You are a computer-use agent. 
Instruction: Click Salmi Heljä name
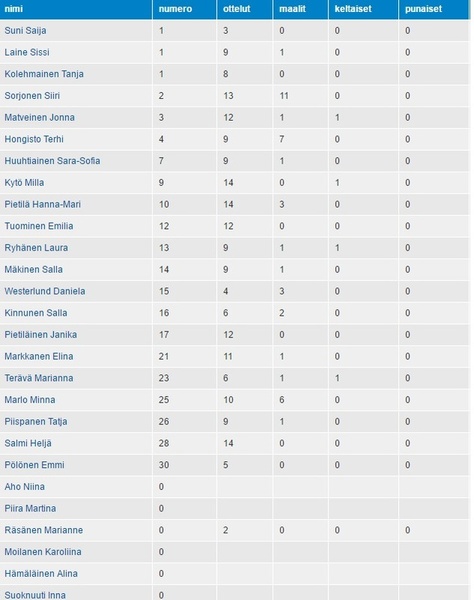28,443
